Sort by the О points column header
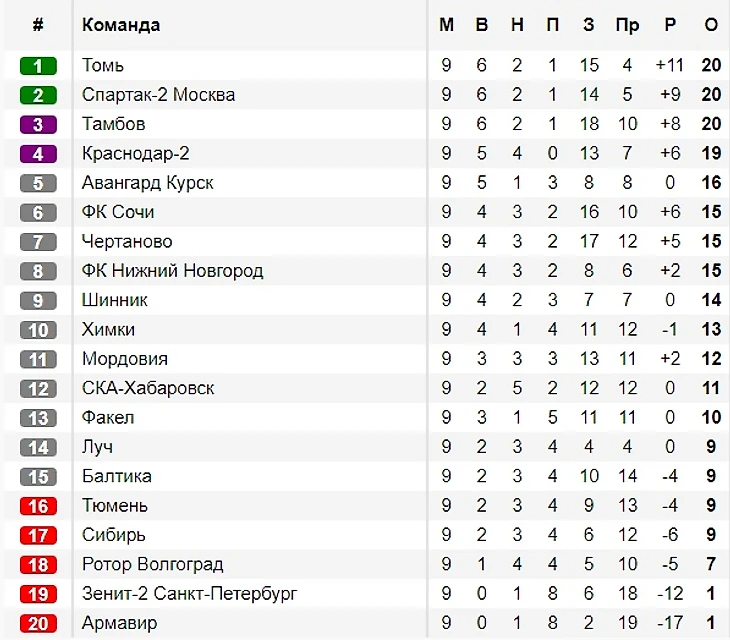The width and height of the screenshot is (730, 640). (x=711, y=24)
